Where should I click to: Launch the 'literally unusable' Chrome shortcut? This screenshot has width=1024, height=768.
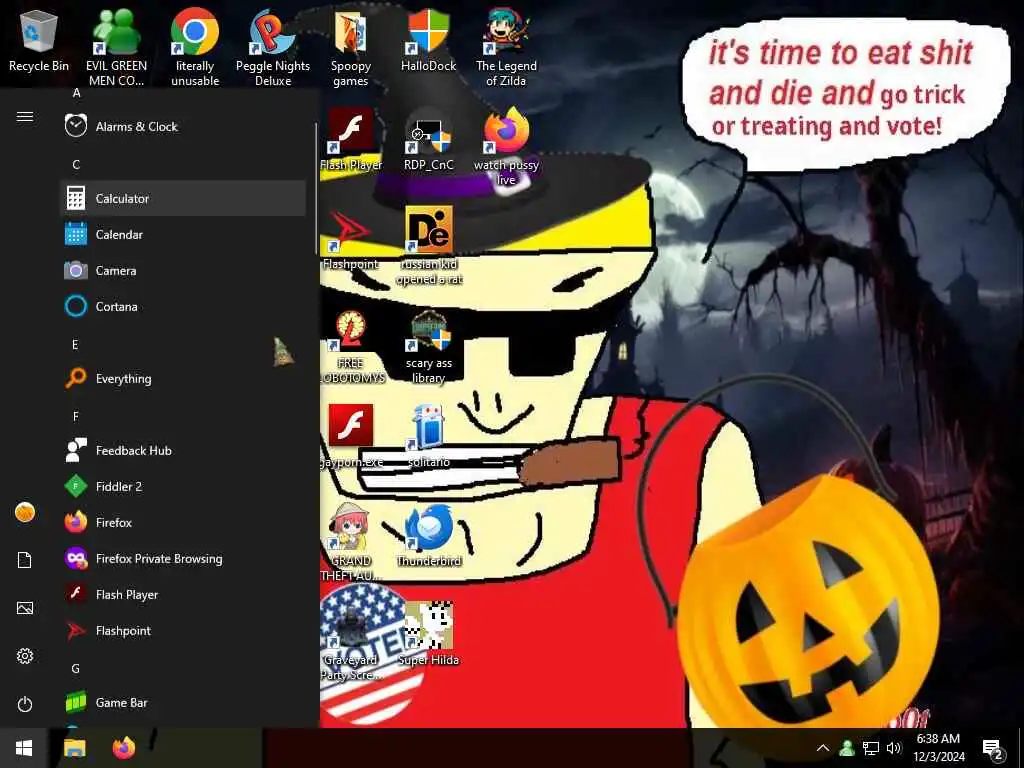coord(195,48)
